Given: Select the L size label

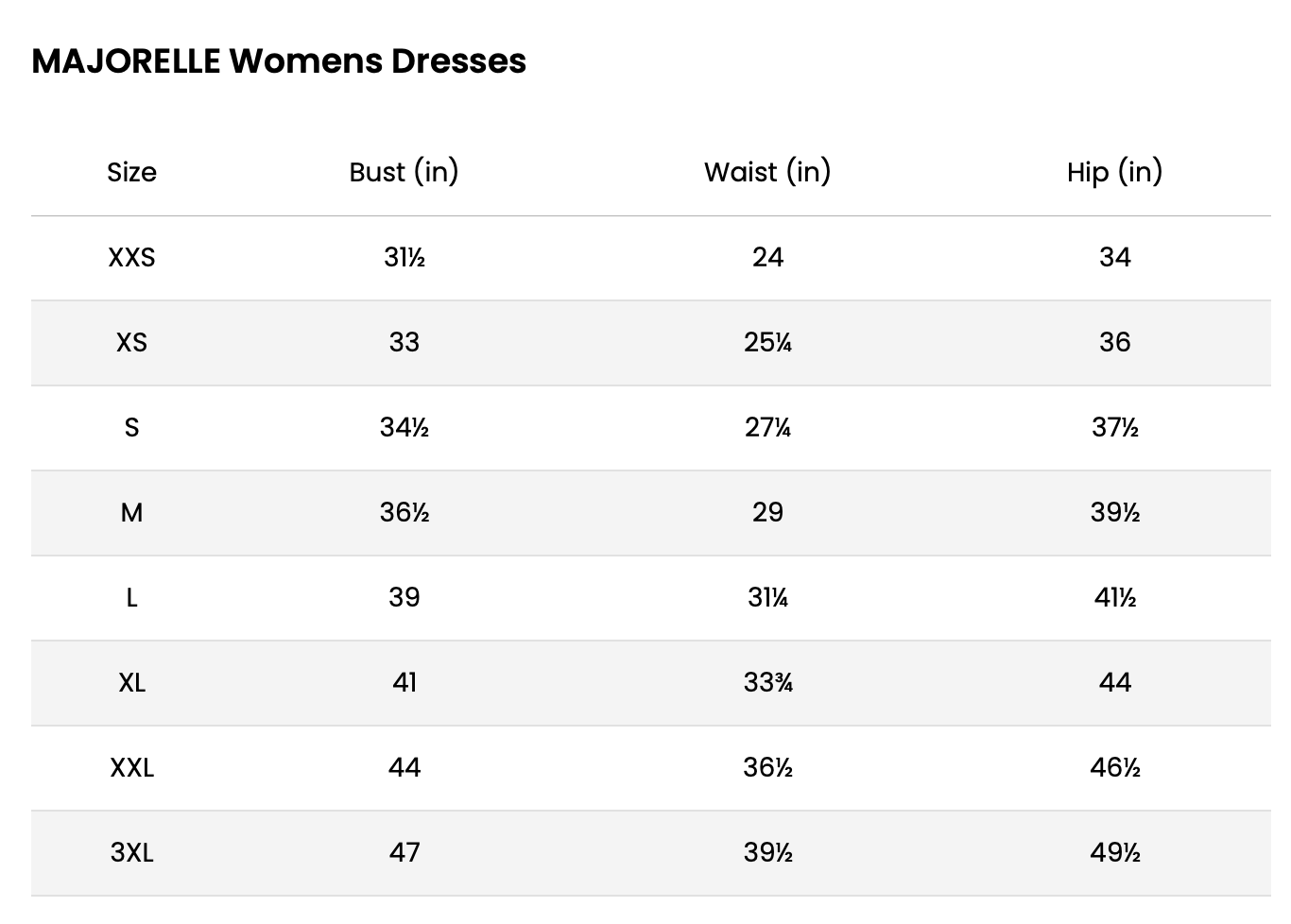Looking at the screenshot, I should pyautogui.click(x=131, y=597).
